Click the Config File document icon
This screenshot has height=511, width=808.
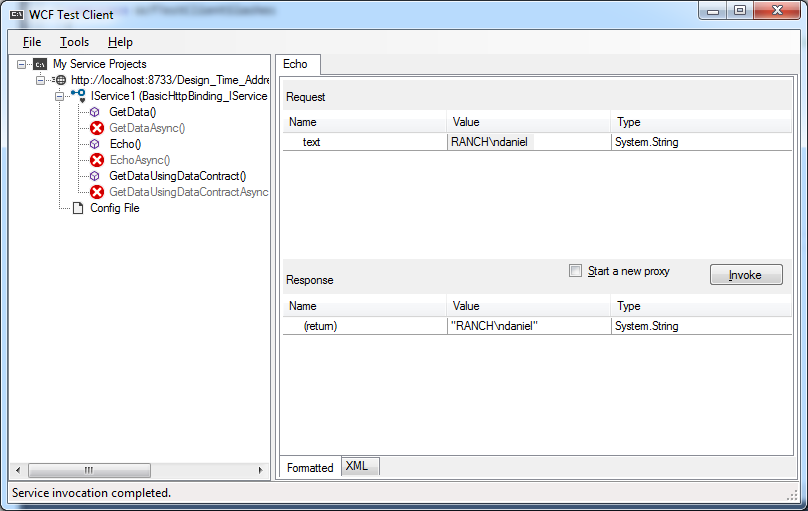[x=78, y=208]
